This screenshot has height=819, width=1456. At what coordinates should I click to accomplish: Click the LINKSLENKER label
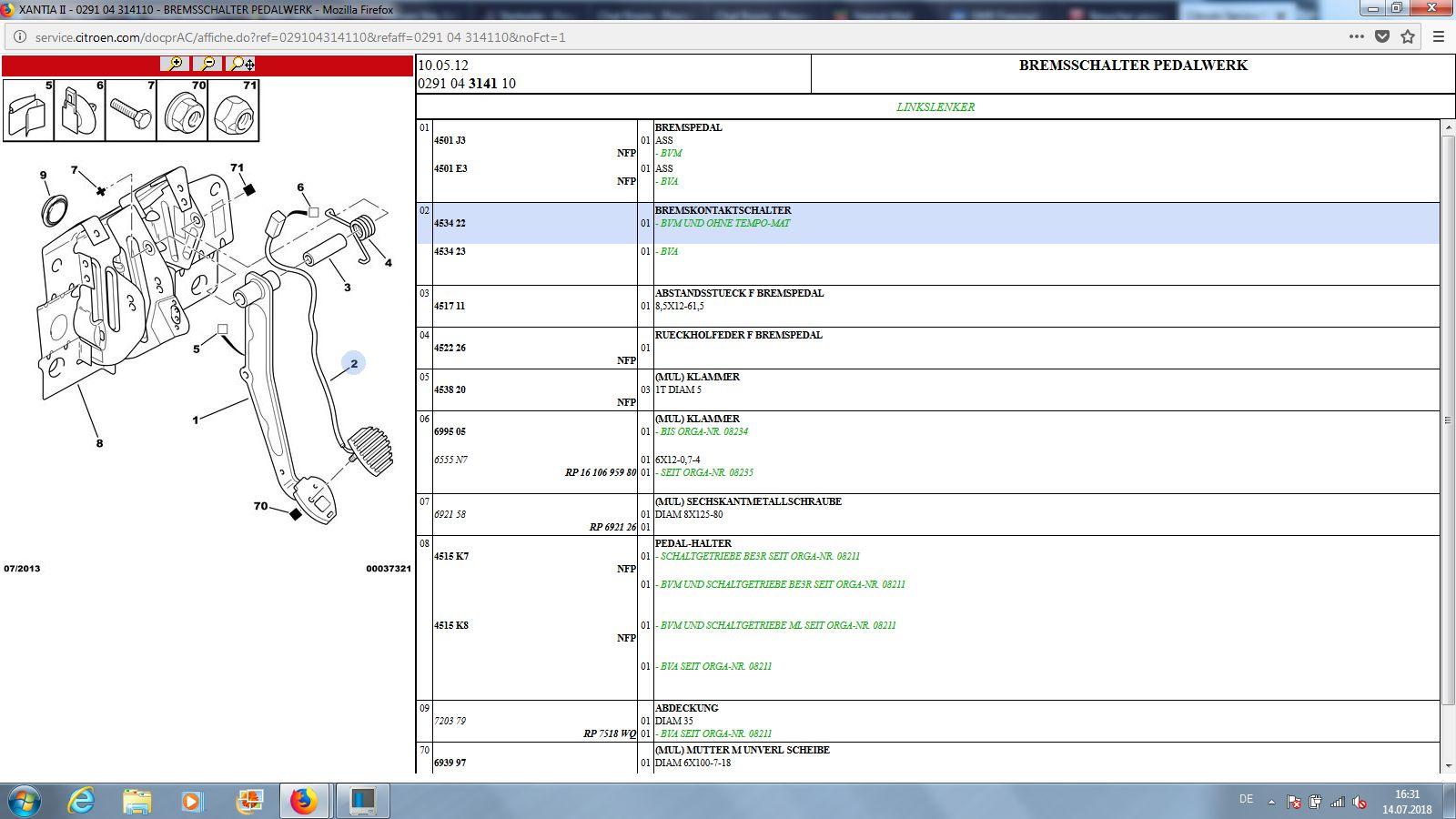[935, 106]
